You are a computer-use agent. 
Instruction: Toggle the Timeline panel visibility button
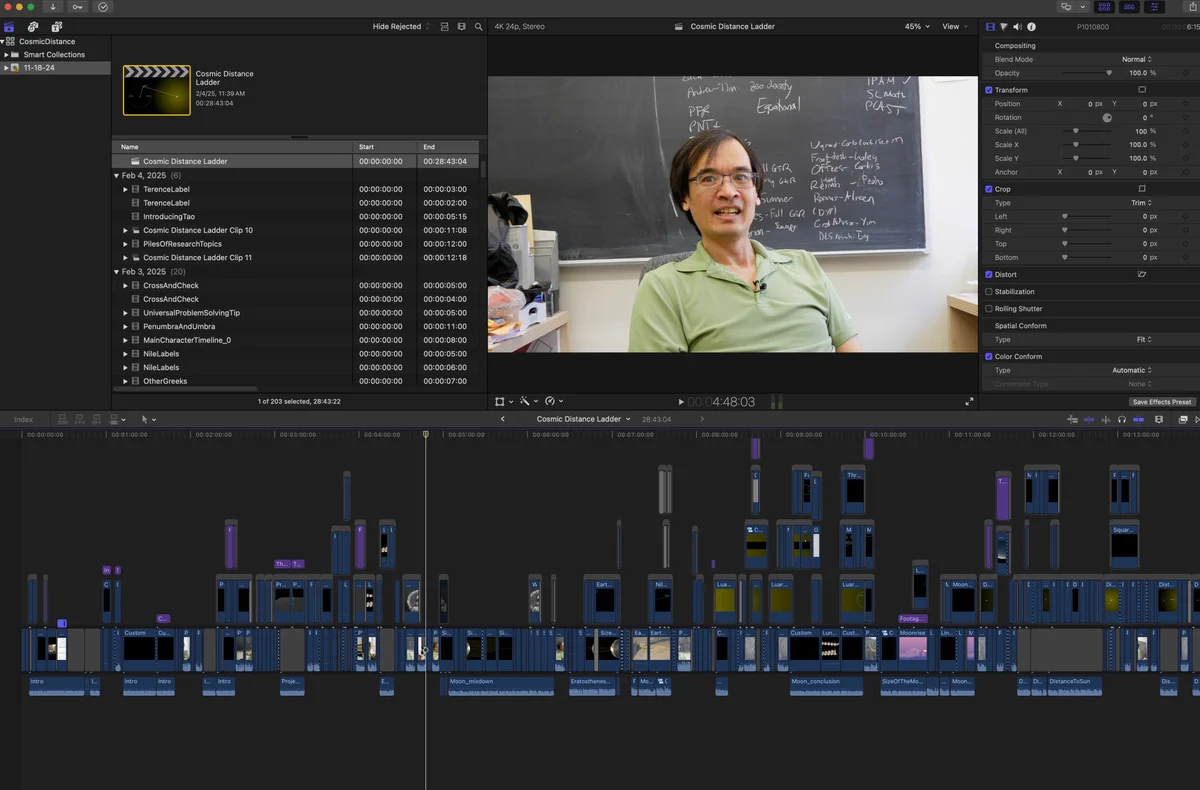[x=1130, y=7]
